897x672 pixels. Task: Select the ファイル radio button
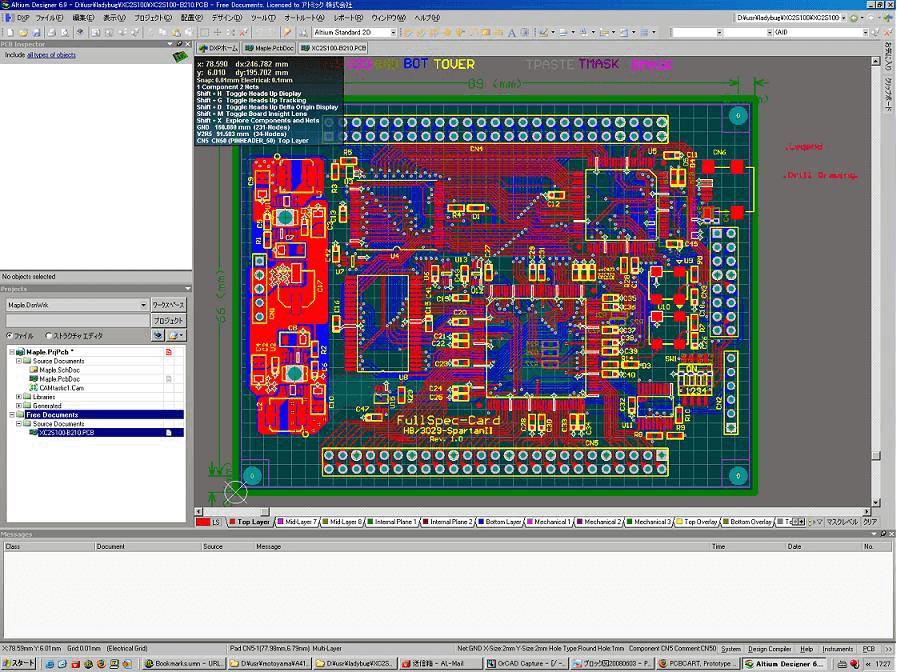click(x=9, y=336)
